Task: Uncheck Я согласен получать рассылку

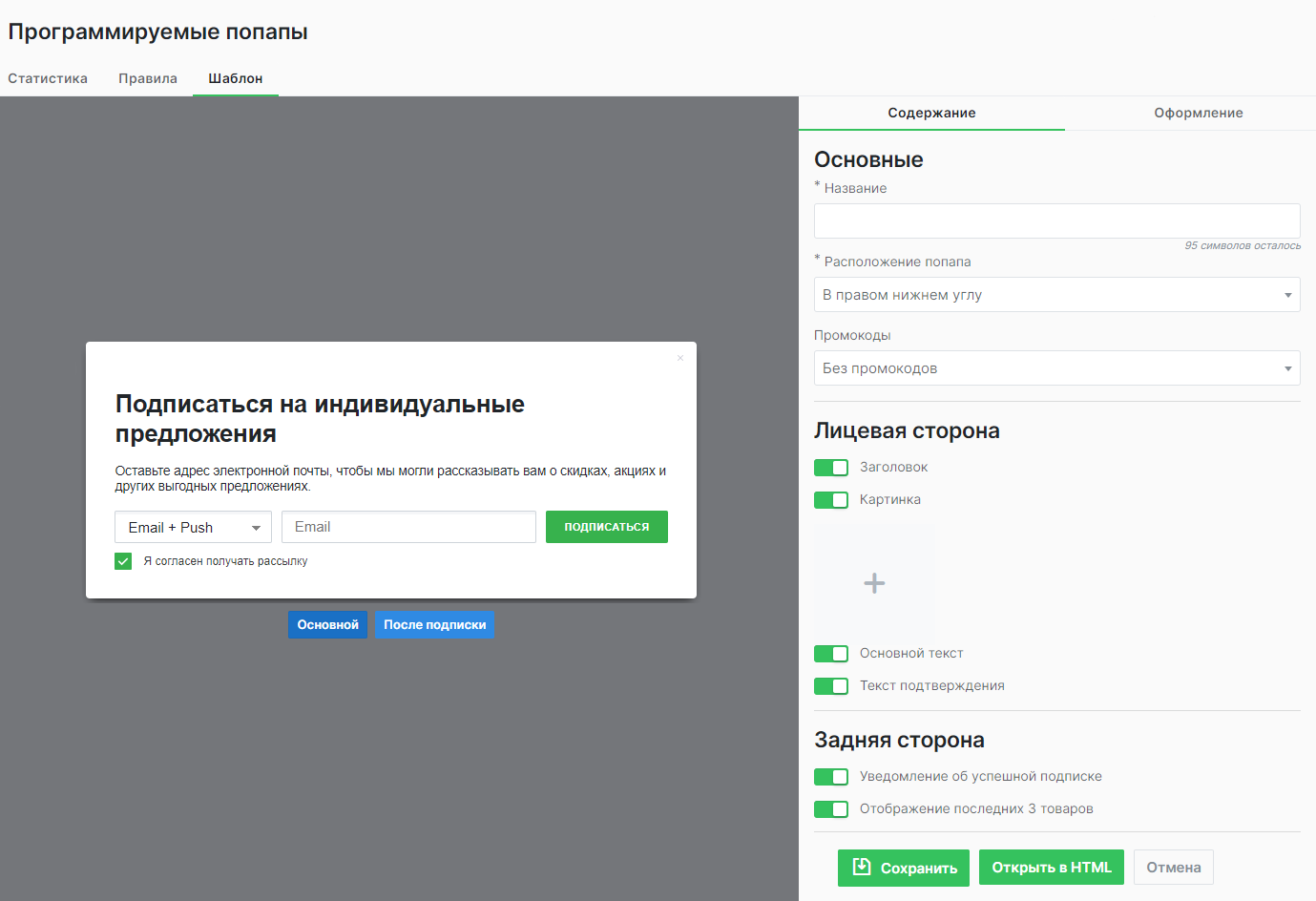Action: tap(122, 560)
